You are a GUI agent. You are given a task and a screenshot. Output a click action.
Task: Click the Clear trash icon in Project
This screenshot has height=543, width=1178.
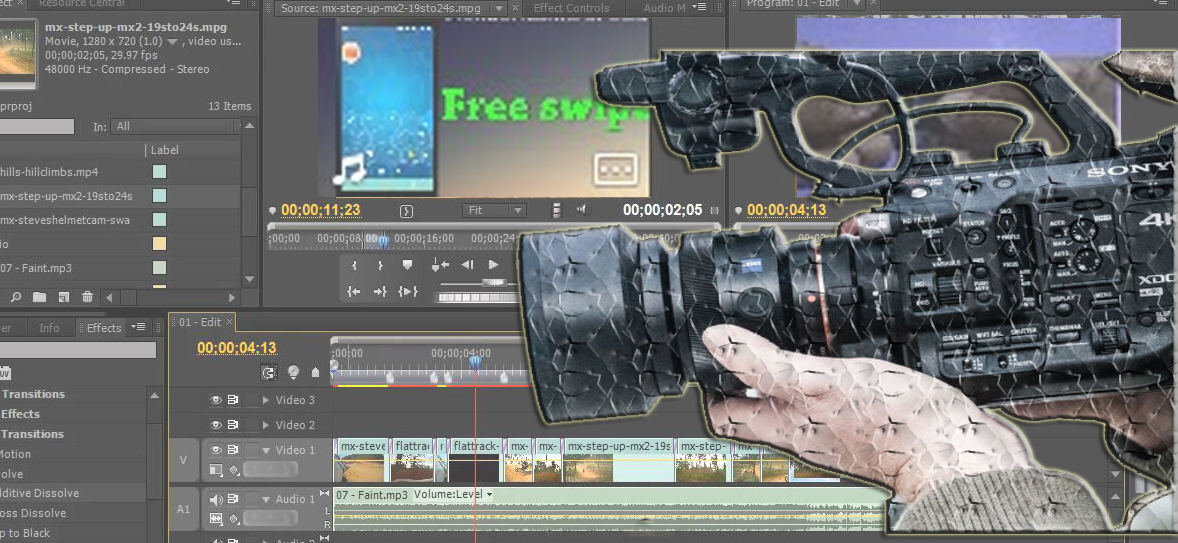(x=88, y=297)
